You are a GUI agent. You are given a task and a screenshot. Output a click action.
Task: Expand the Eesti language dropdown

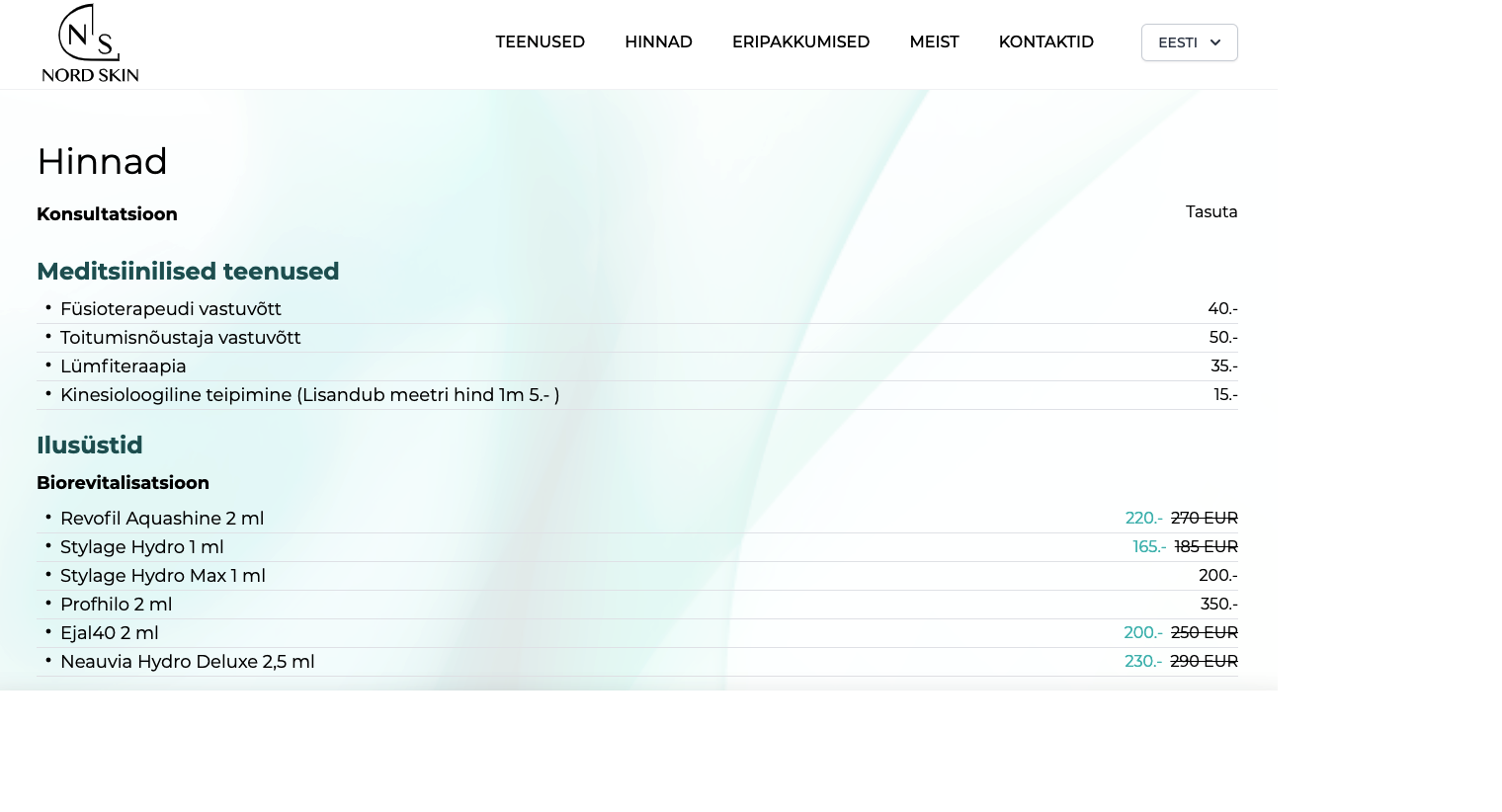pos(1179,42)
